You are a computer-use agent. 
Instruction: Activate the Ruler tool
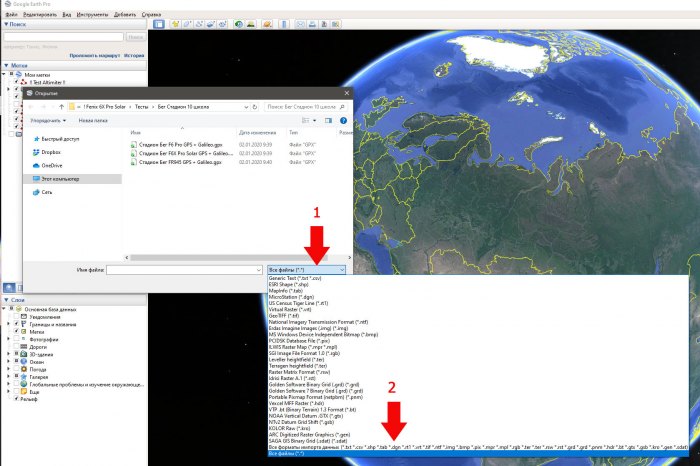click(284, 24)
